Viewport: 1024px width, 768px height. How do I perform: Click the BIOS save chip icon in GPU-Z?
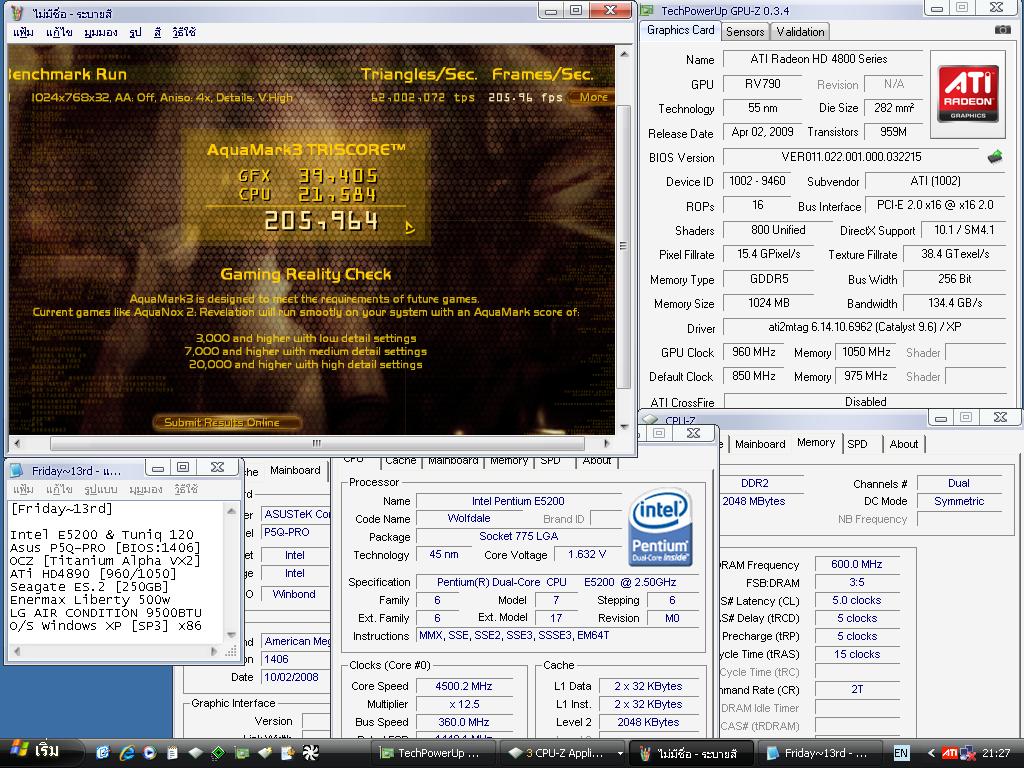tap(995, 157)
